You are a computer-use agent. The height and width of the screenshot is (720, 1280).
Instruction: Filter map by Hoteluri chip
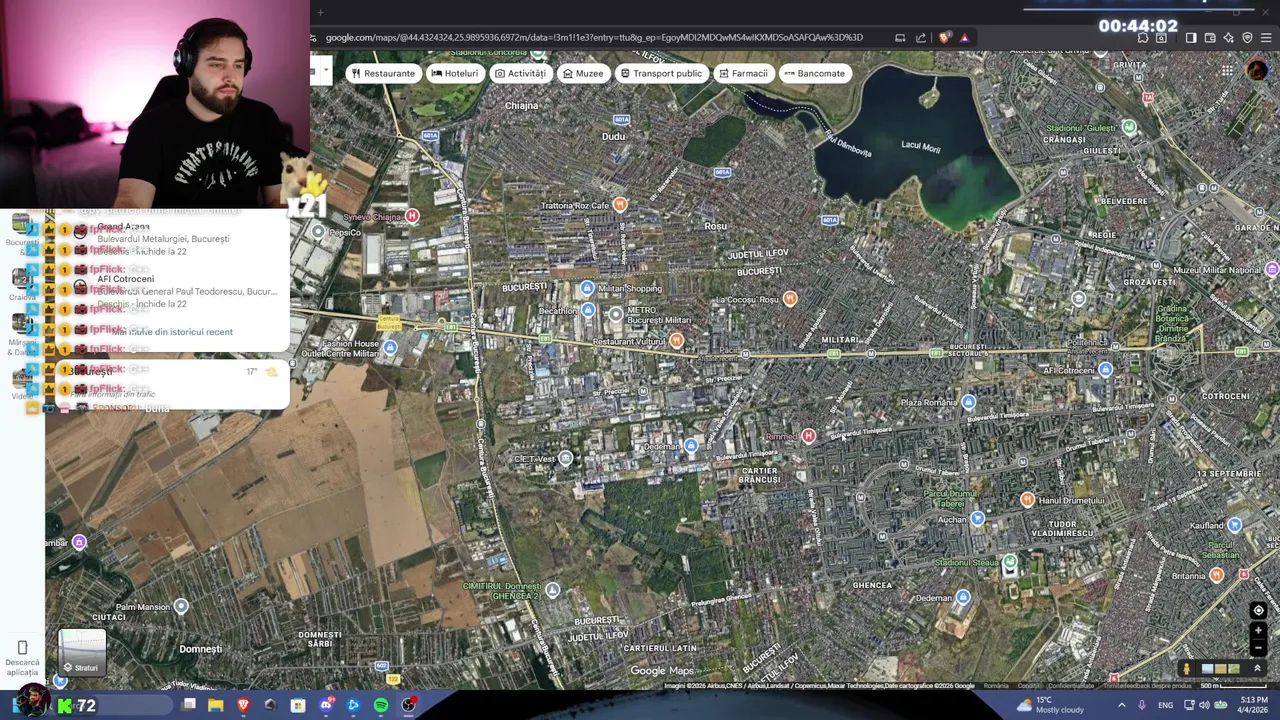[454, 73]
